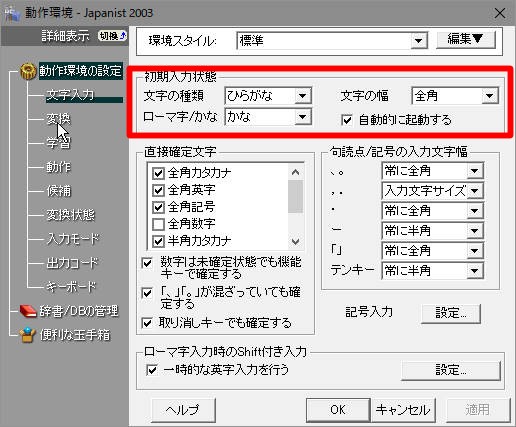516x427 pixels.
Task: Toggle 自動的に起動する checkbox
Action: [347, 120]
